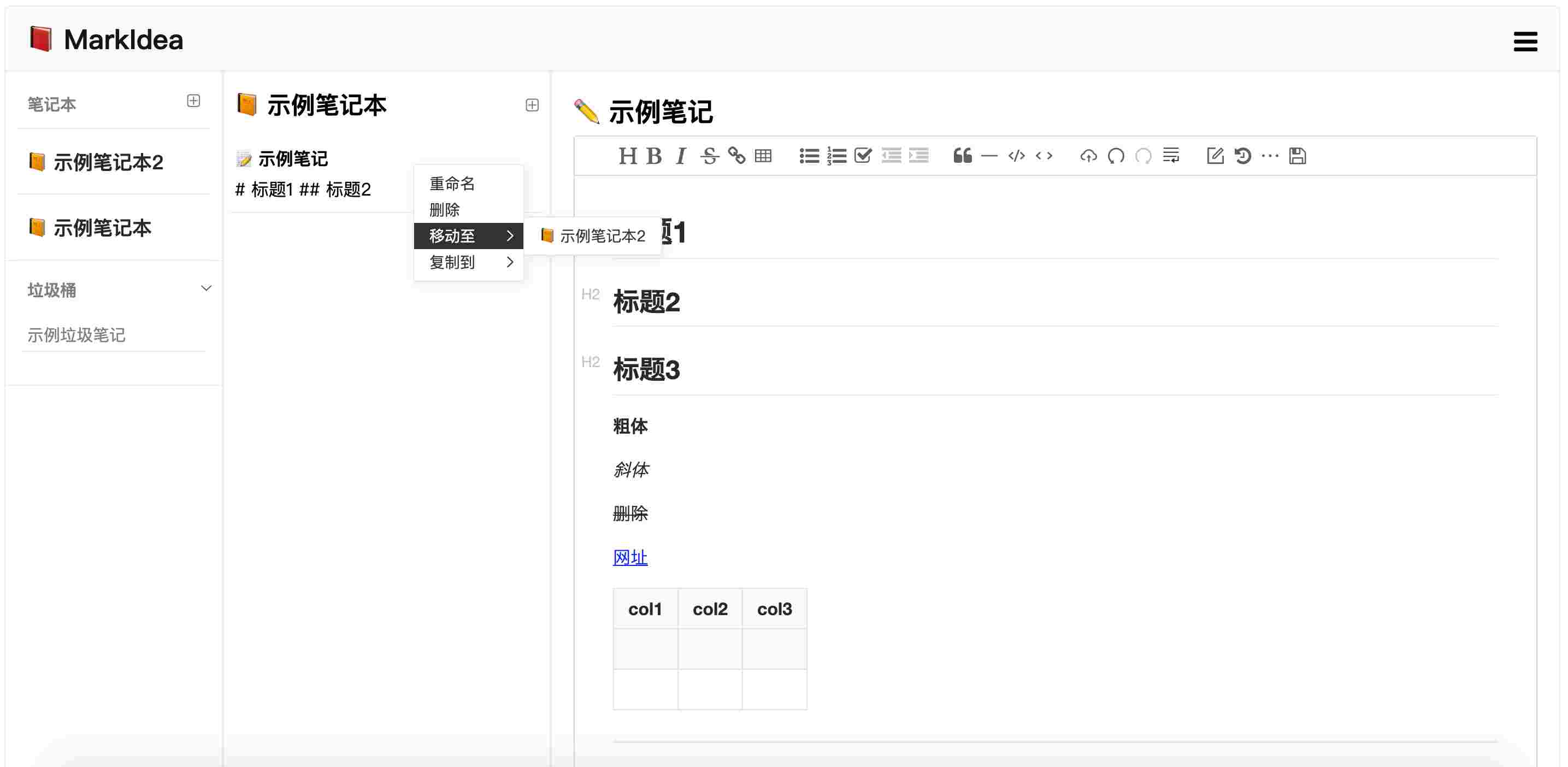Click the note preview '# 标题1 ## 标题2'
Image resolution: width=1568 pixels, height=767 pixels.
303,190
